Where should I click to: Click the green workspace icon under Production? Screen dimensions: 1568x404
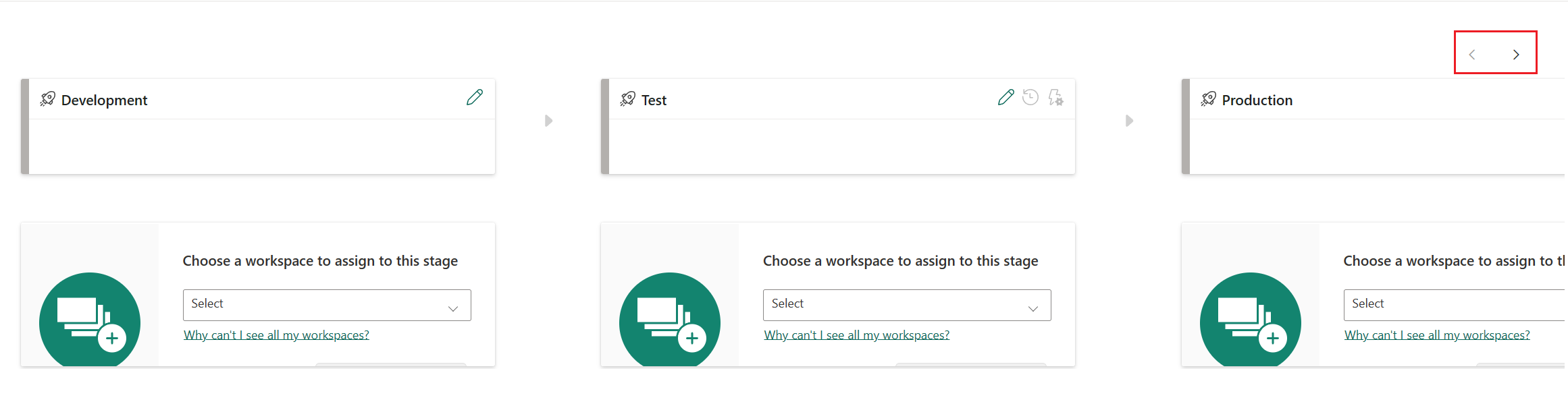click(1250, 320)
